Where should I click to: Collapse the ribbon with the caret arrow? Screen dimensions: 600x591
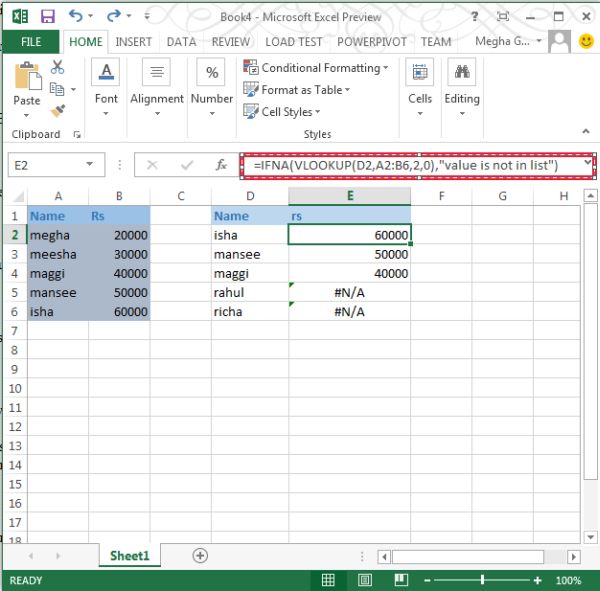(x=586, y=131)
